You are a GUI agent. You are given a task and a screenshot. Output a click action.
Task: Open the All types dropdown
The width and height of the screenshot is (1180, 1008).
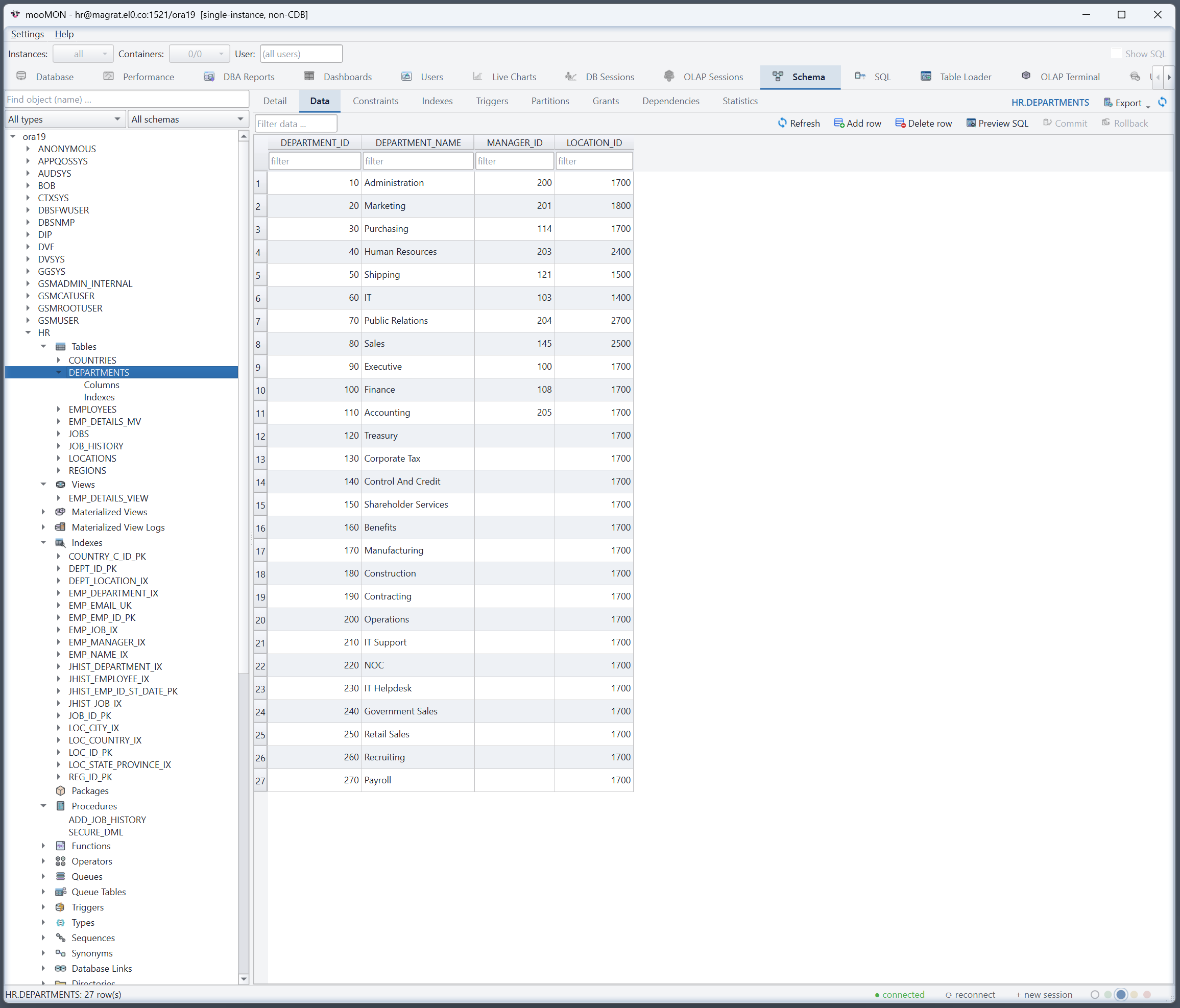[65, 119]
